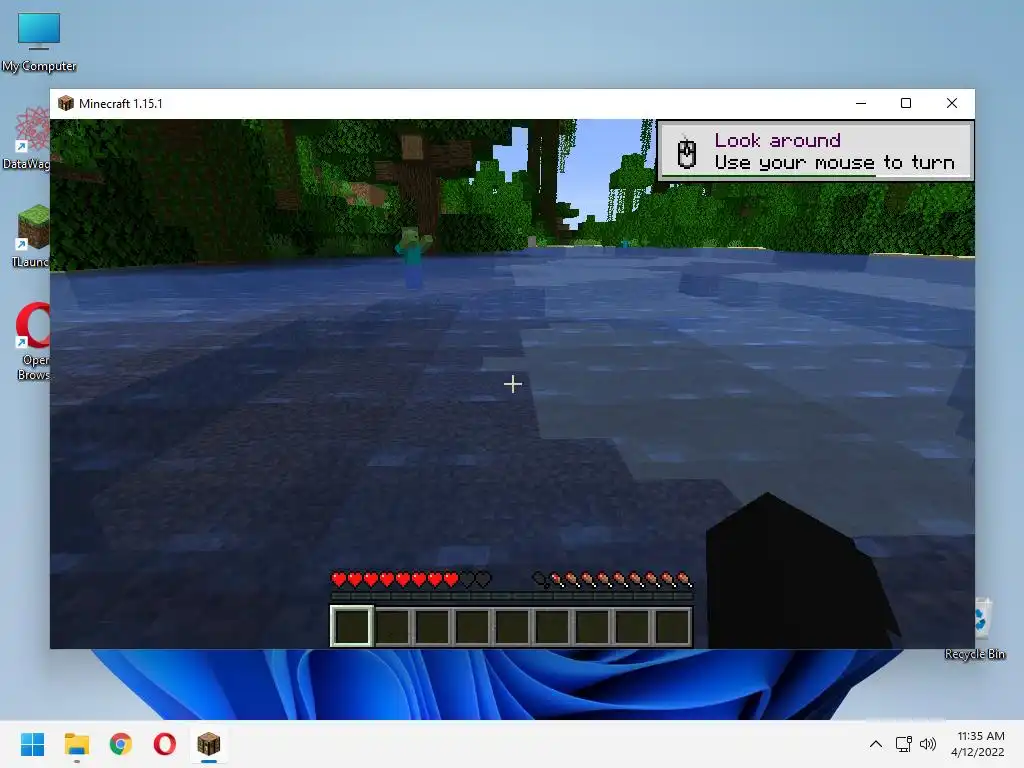Click the hunger drumsticks bar
The width and height of the screenshot is (1024, 768).
[613, 579]
